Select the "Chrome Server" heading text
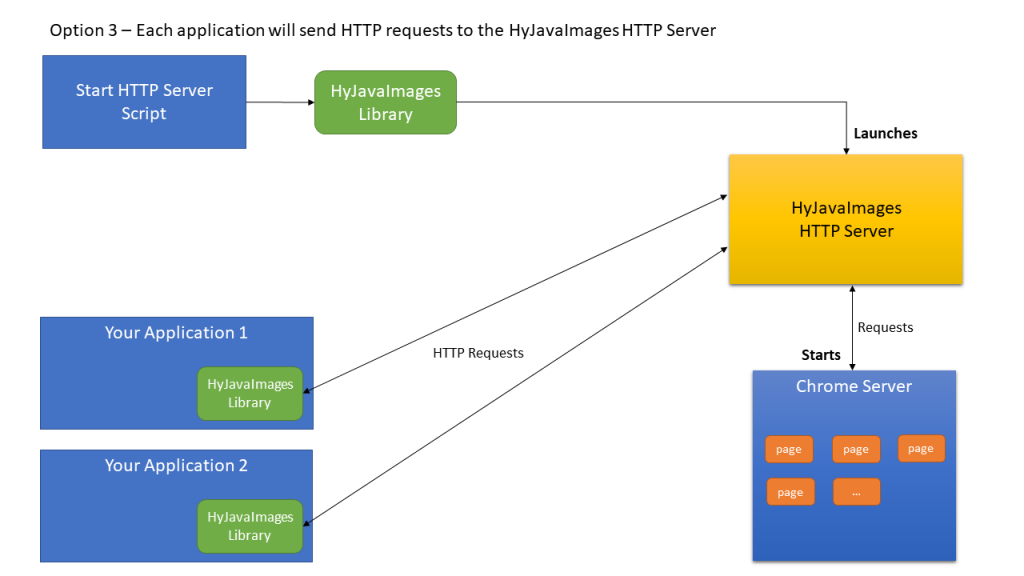The width and height of the screenshot is (1024, 576). click(854, 386)
